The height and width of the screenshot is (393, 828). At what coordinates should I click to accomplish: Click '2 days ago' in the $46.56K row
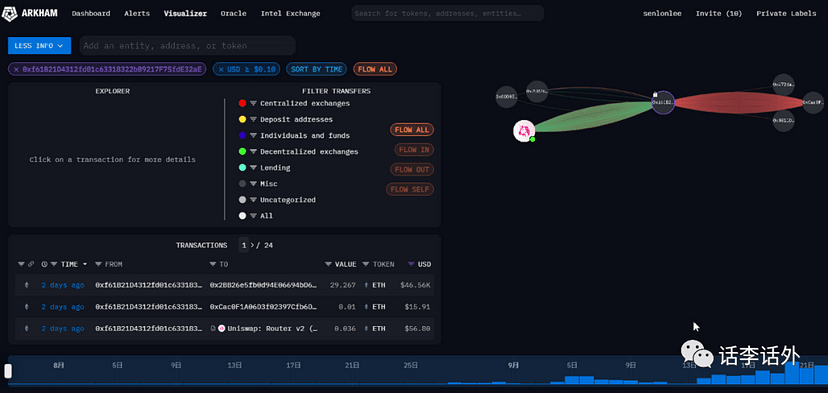click(x=63, y=285)
